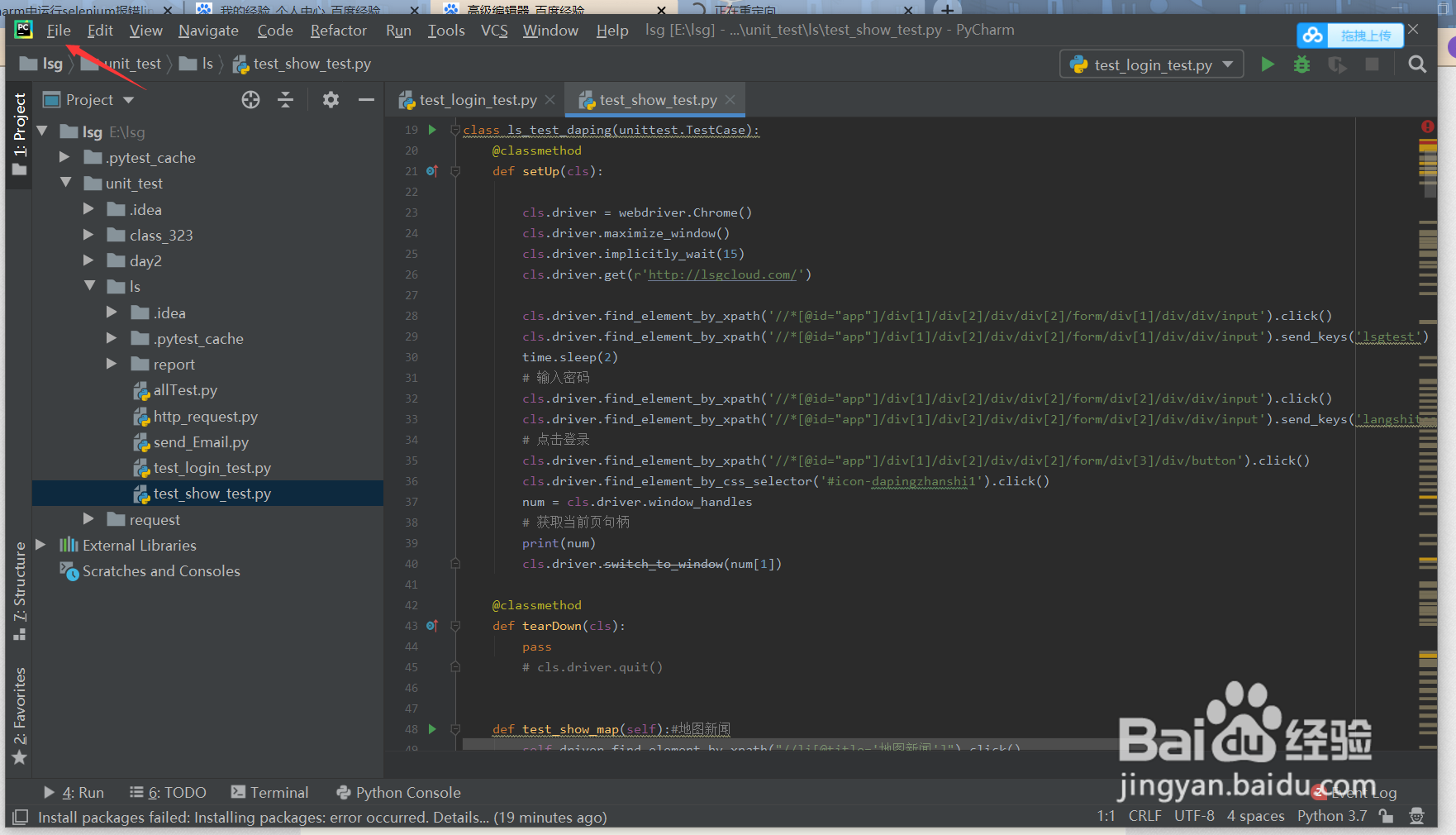Screen dimensions: 1456x835
Task: Click override gutter icon on tearDown line
Action: [x=432, y=626]
